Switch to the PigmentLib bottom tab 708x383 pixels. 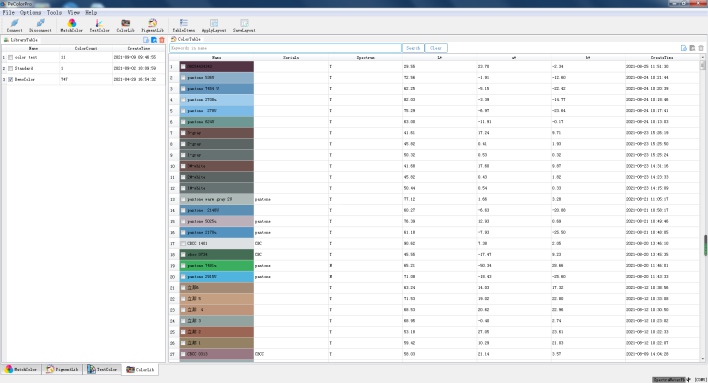(x=63, y=369)
